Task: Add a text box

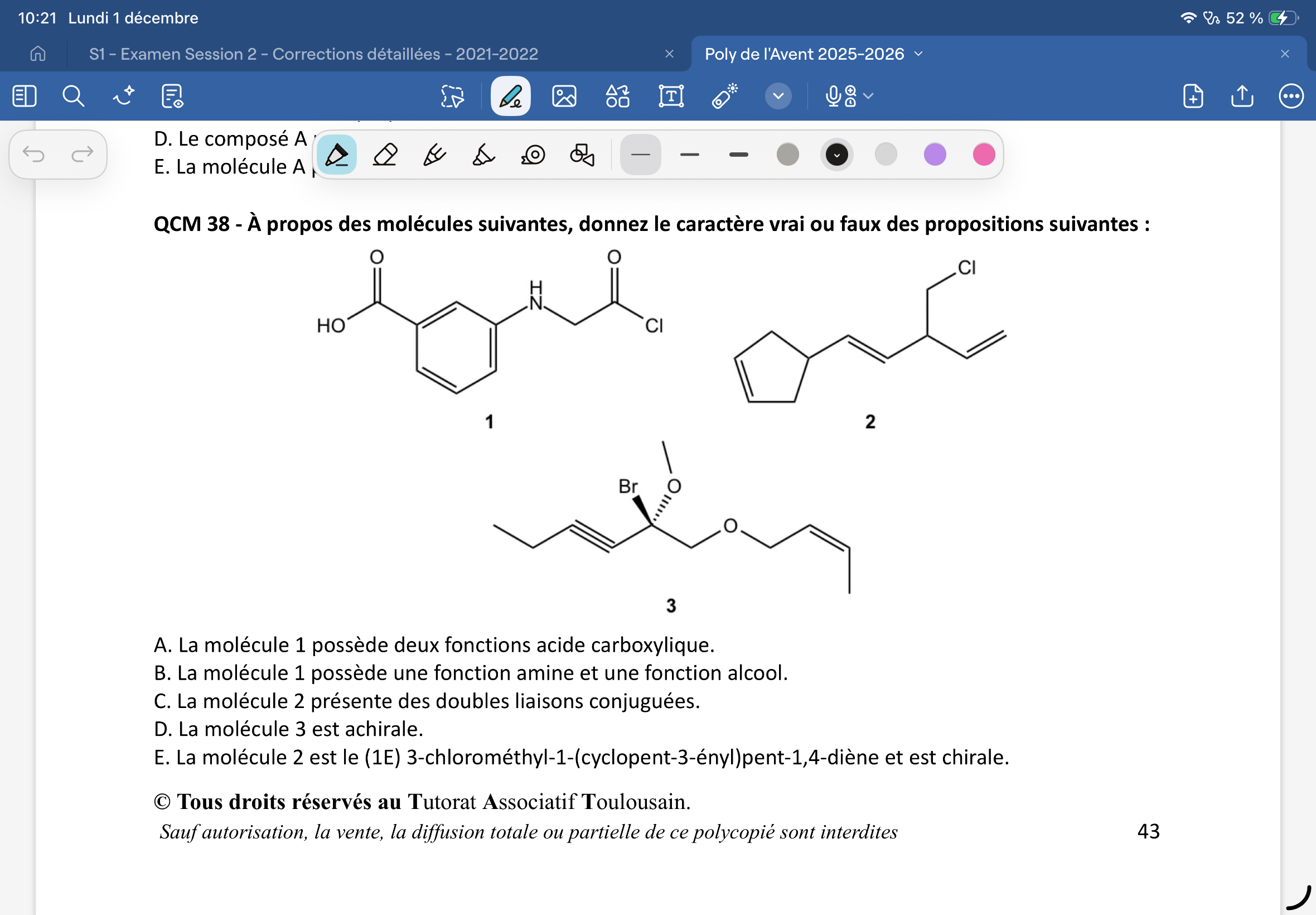Action: (x=670, y=96)
